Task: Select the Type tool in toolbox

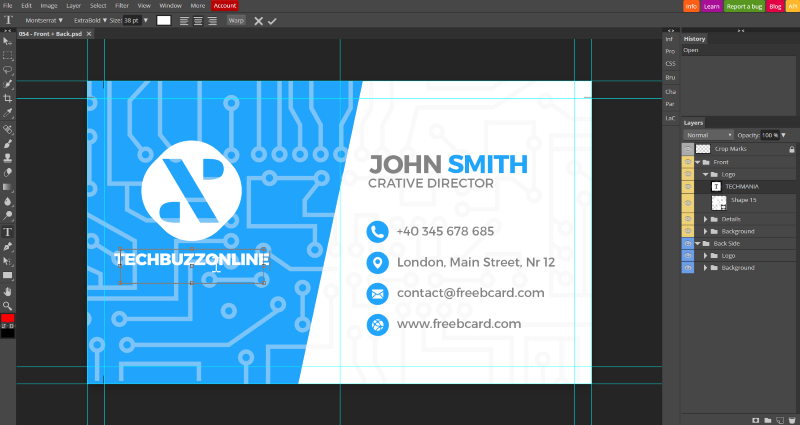Action: [x=8, y=232]
